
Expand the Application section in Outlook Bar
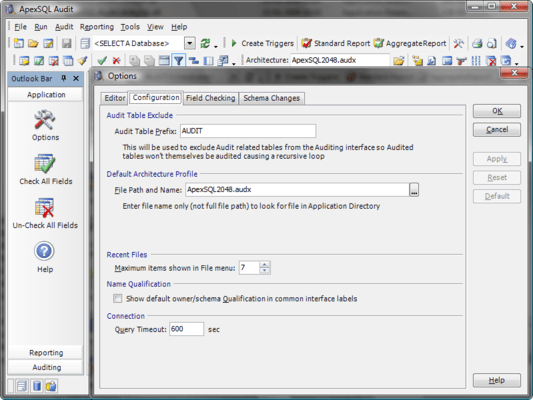click(x=46, y=94)
